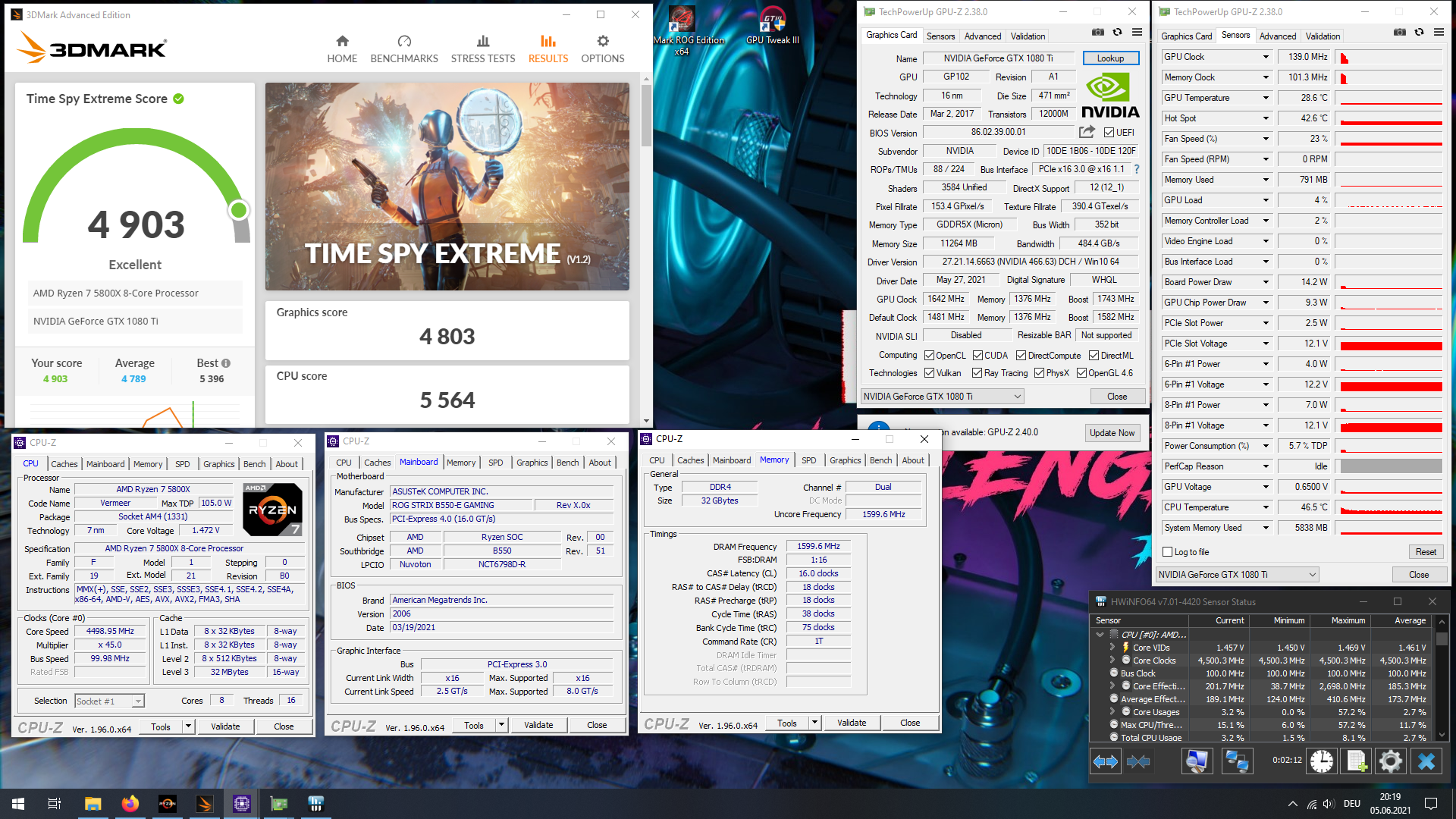Open BENCHMARKS section in 3DMark
The width and height of the screenshot is (1456, 819).
(404, 49)
